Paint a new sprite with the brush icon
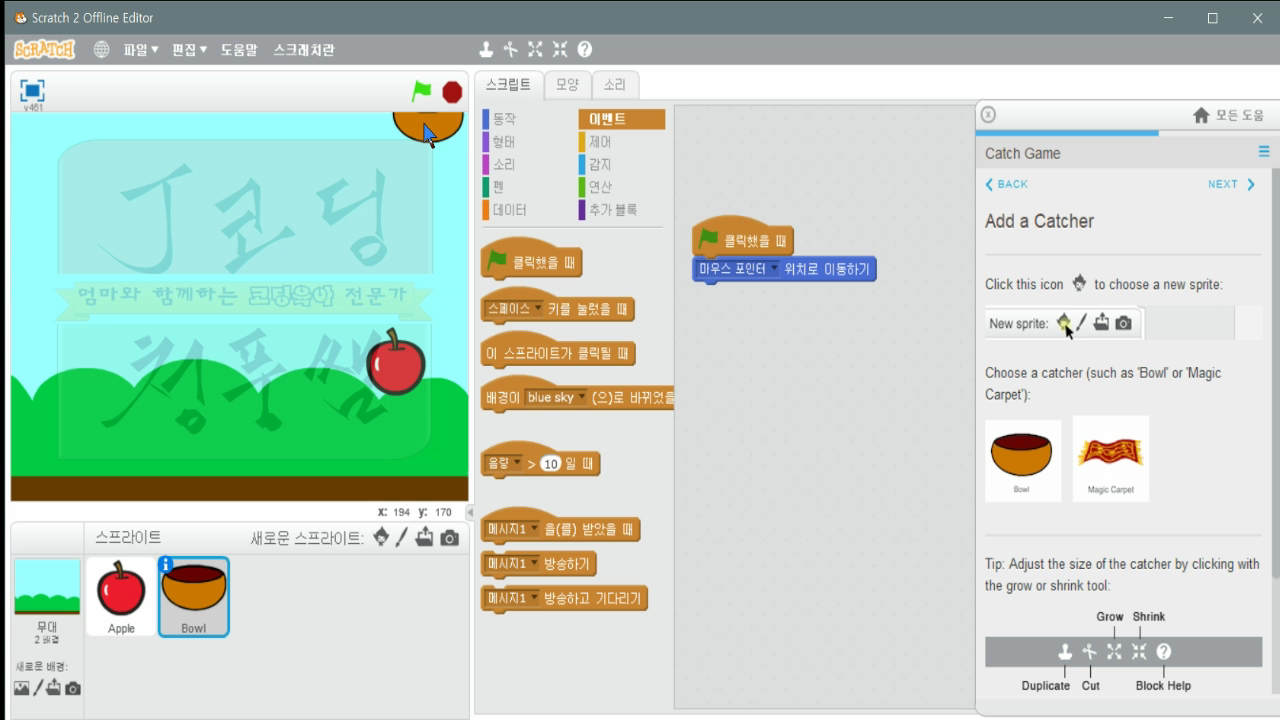 point(402,537)
